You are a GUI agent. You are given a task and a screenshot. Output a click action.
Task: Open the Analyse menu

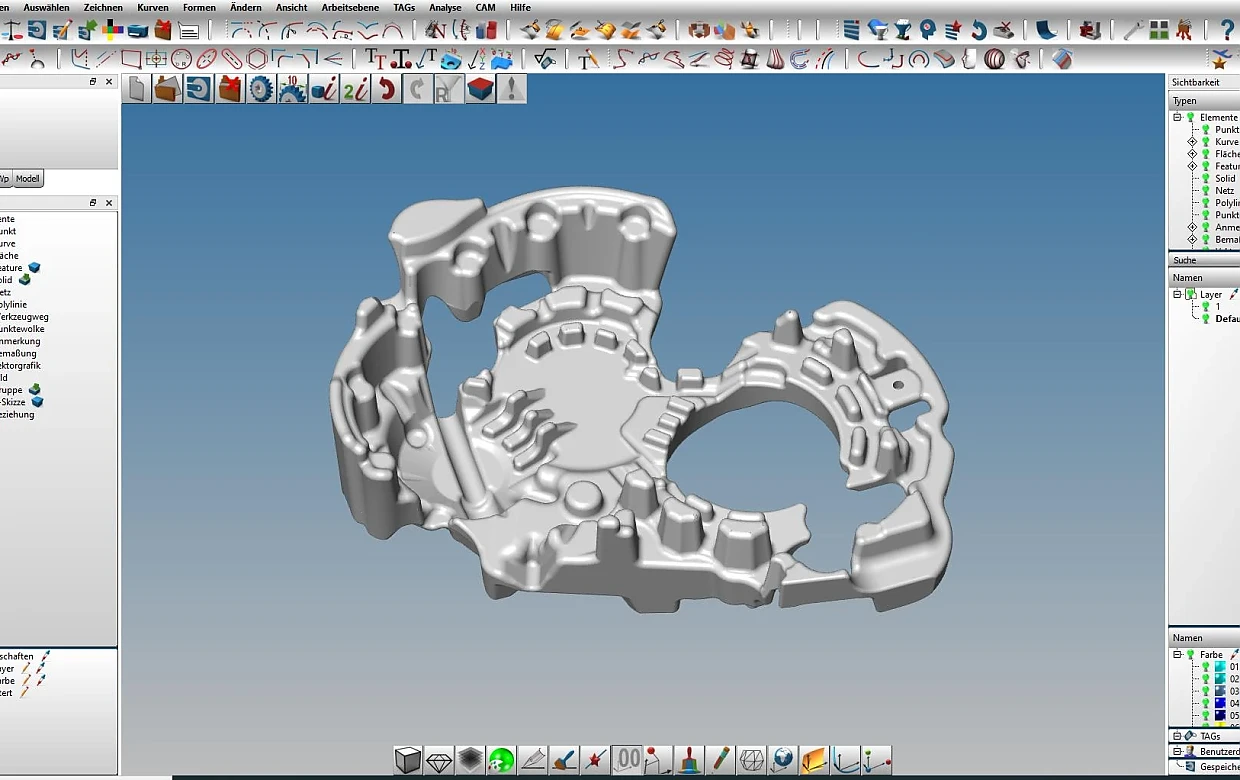click(445, 8)
